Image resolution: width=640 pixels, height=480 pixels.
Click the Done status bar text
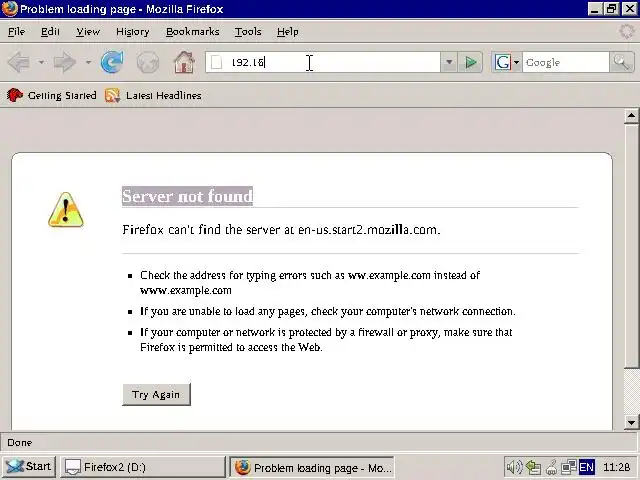pos(20,442)
